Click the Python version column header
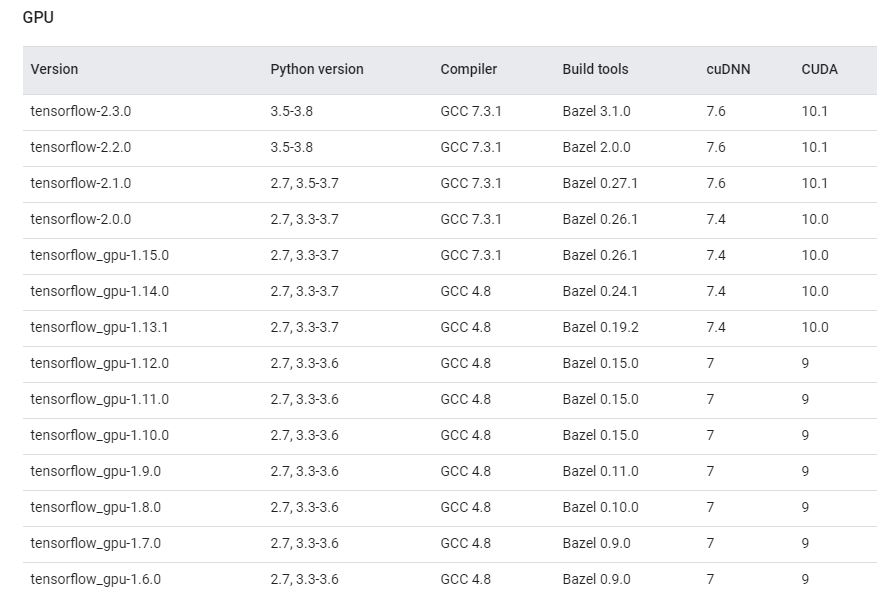The image size is (880, 592). (x=317, y=69)
